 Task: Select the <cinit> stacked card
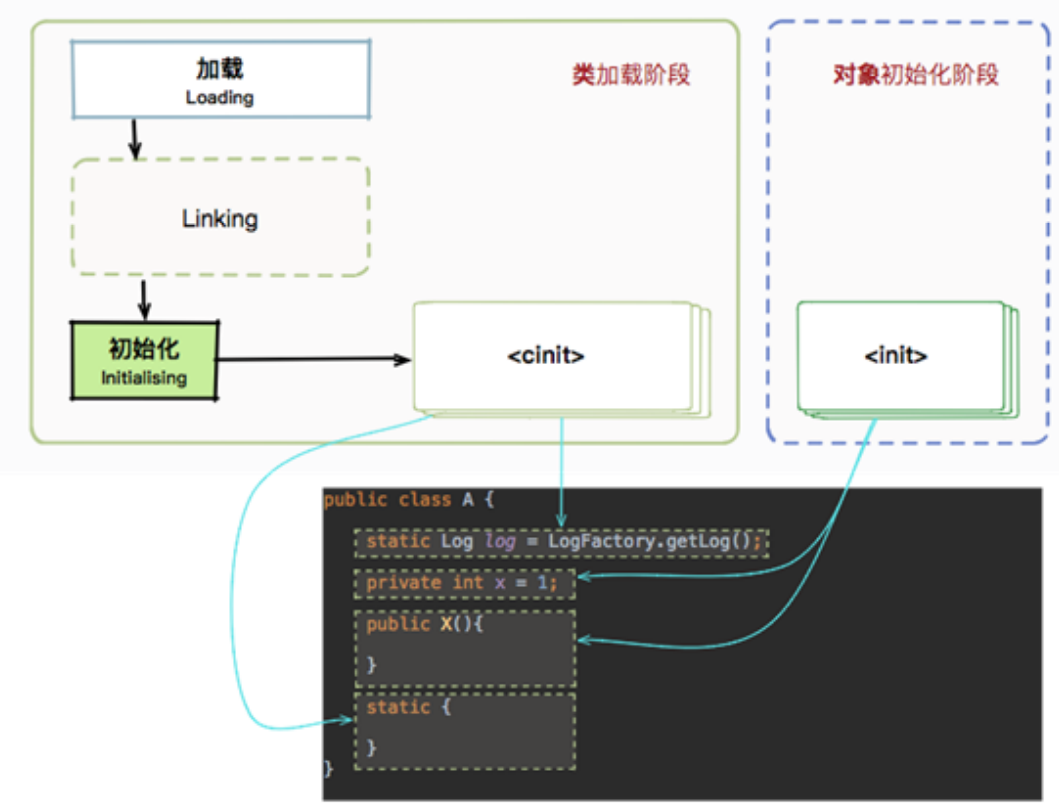tap(561, 359)
